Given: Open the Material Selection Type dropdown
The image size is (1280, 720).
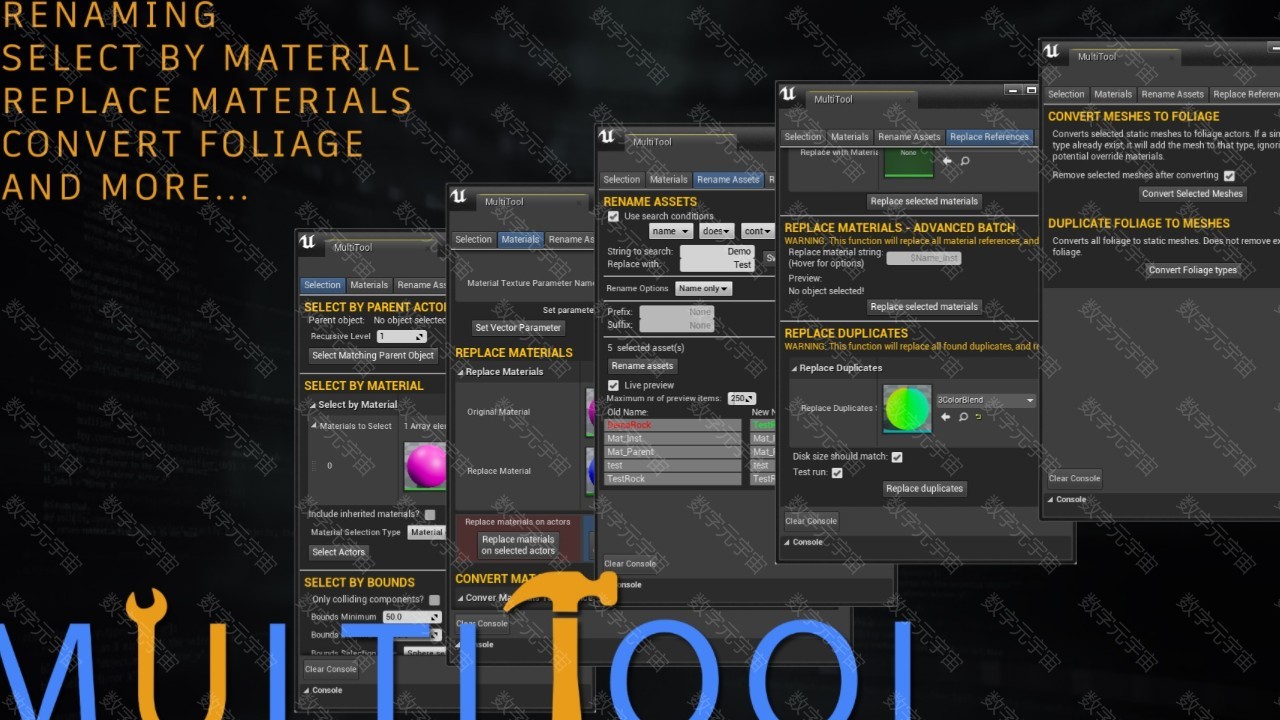Looking at the screenshot, I should tap(427, 532).
